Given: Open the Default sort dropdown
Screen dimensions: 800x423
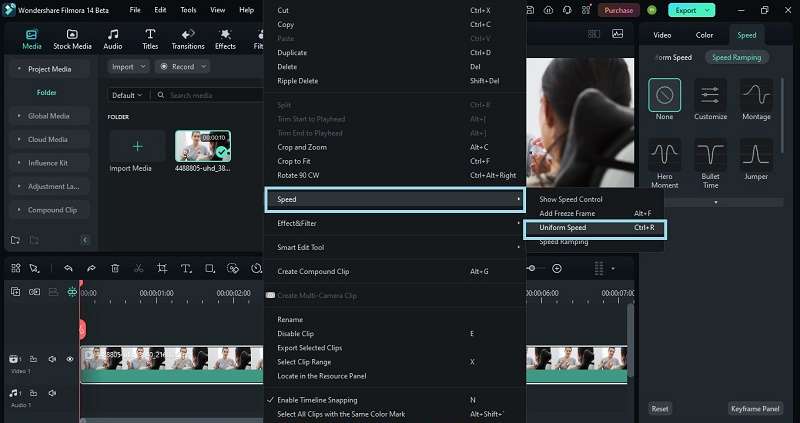Looking at the screenshot, I should [127, 95].
